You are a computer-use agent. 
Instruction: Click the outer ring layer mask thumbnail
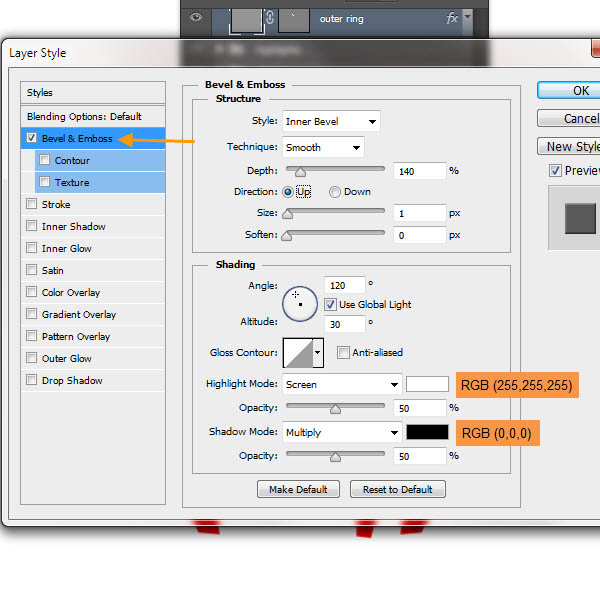(294, 17)
